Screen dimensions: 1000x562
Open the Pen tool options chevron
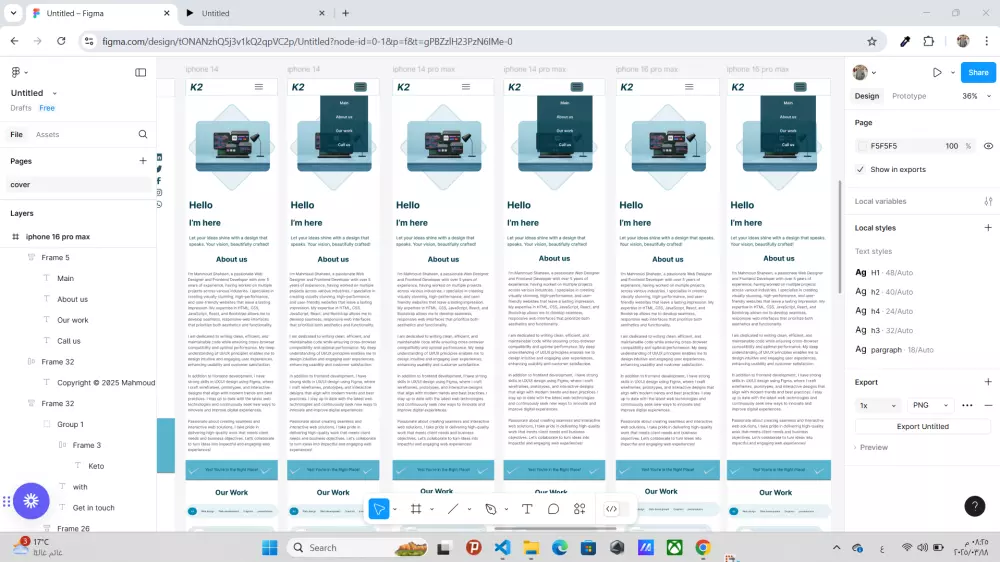pos(506,509)
